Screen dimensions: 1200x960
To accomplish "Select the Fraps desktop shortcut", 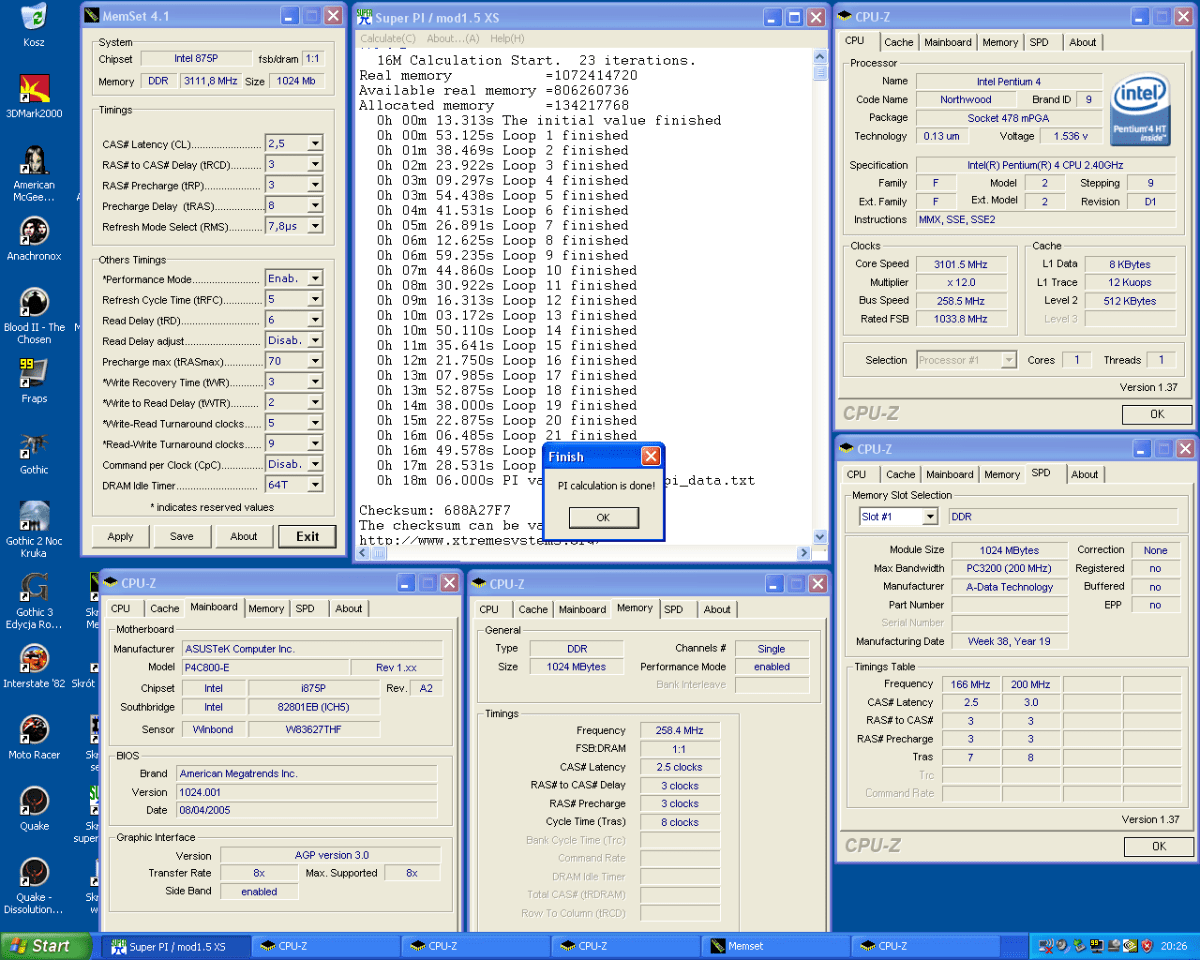I will 34,381.
